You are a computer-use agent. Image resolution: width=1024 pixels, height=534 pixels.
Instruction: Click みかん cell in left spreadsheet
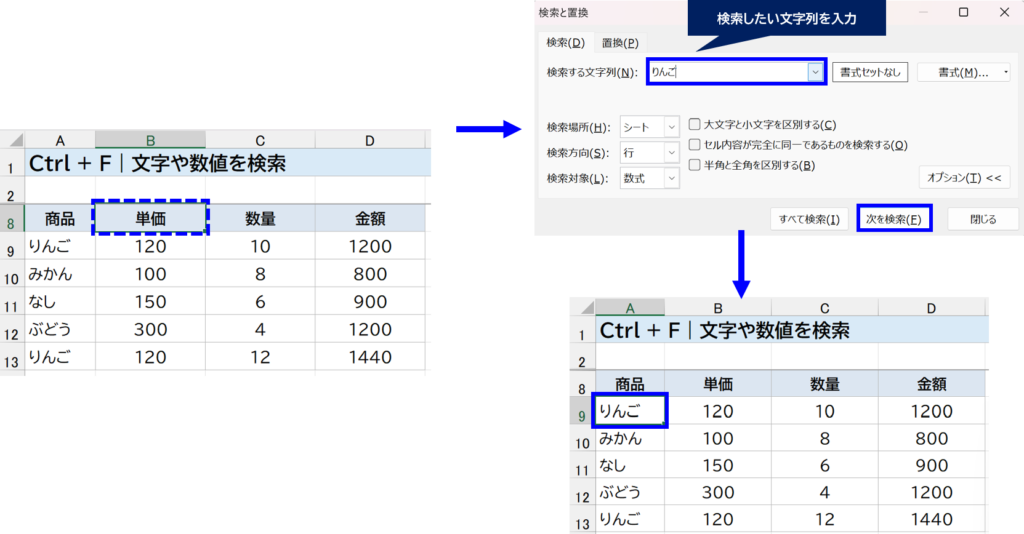pyautogui.click(x=60, y=274)
